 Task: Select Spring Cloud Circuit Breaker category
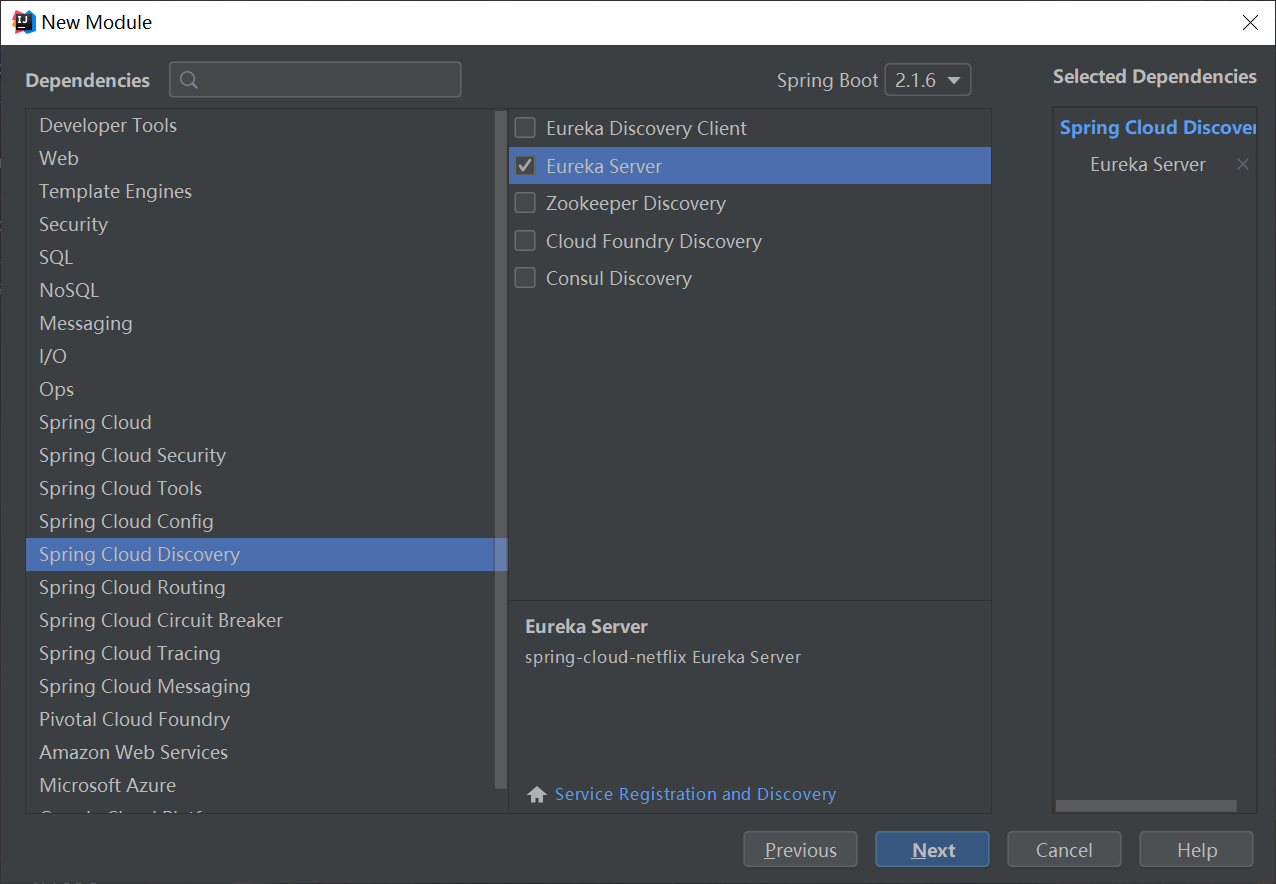coord(260,620)
